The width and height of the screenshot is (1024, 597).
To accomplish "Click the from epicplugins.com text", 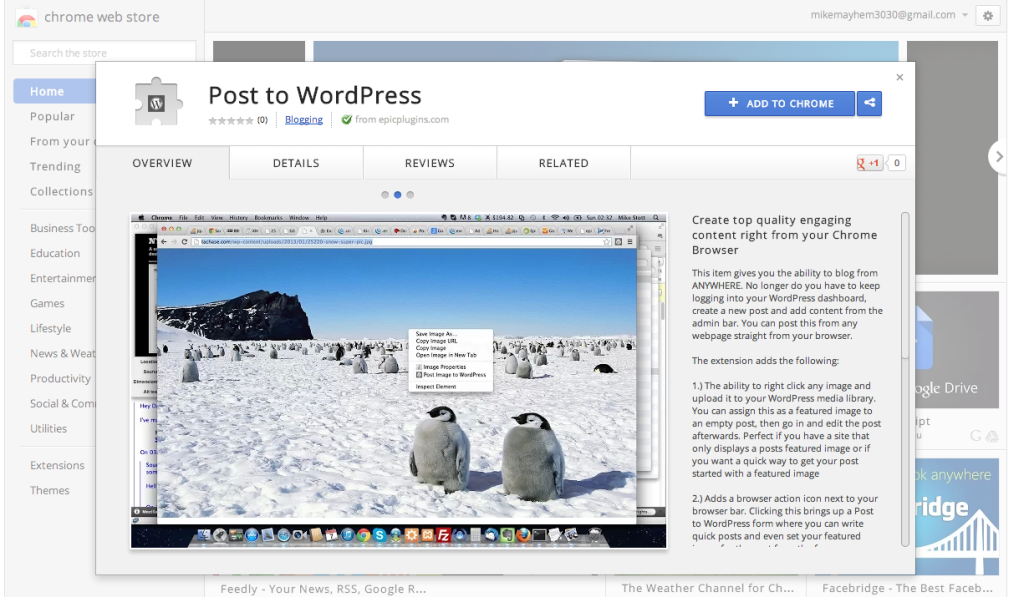I will tap(402, 120).
